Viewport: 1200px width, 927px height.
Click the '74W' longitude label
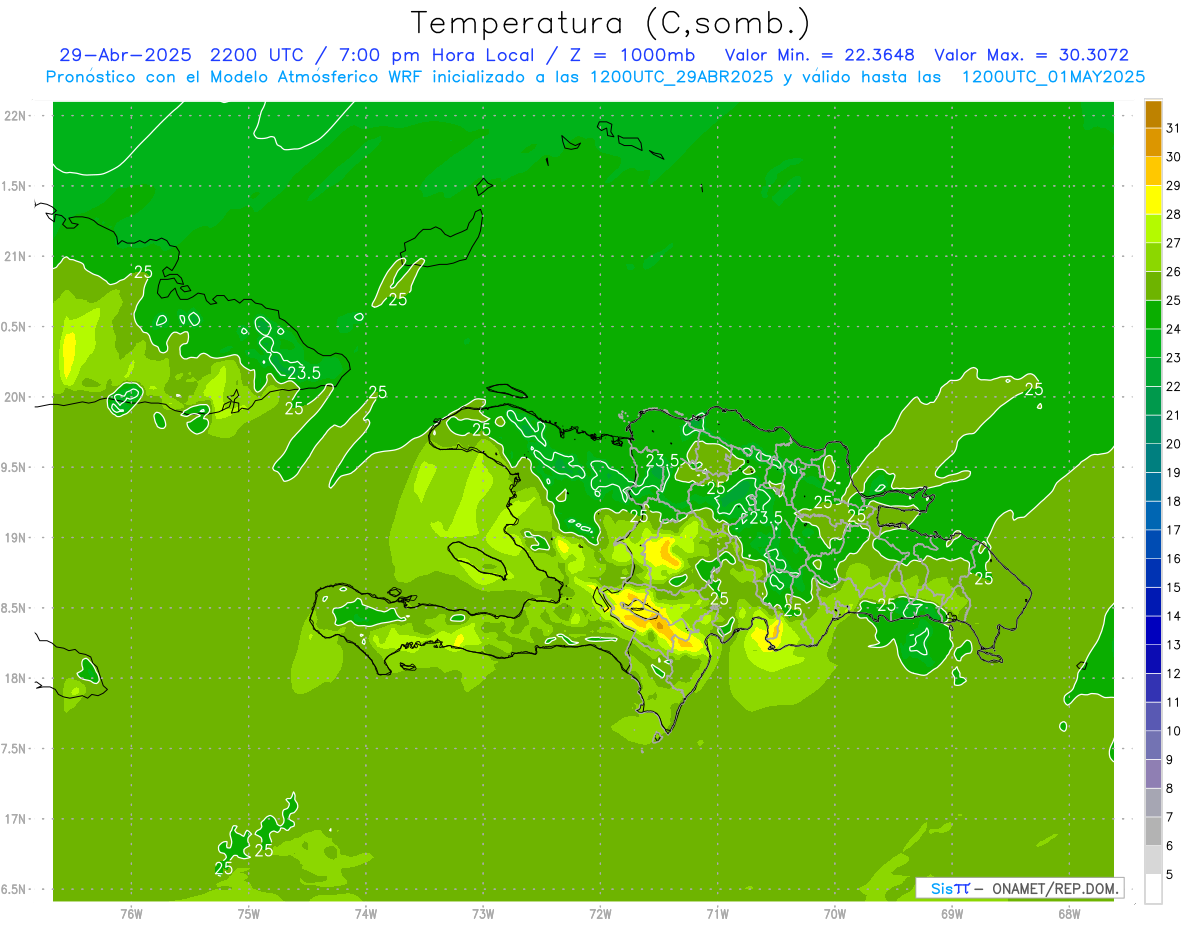[x=365, y=914]
